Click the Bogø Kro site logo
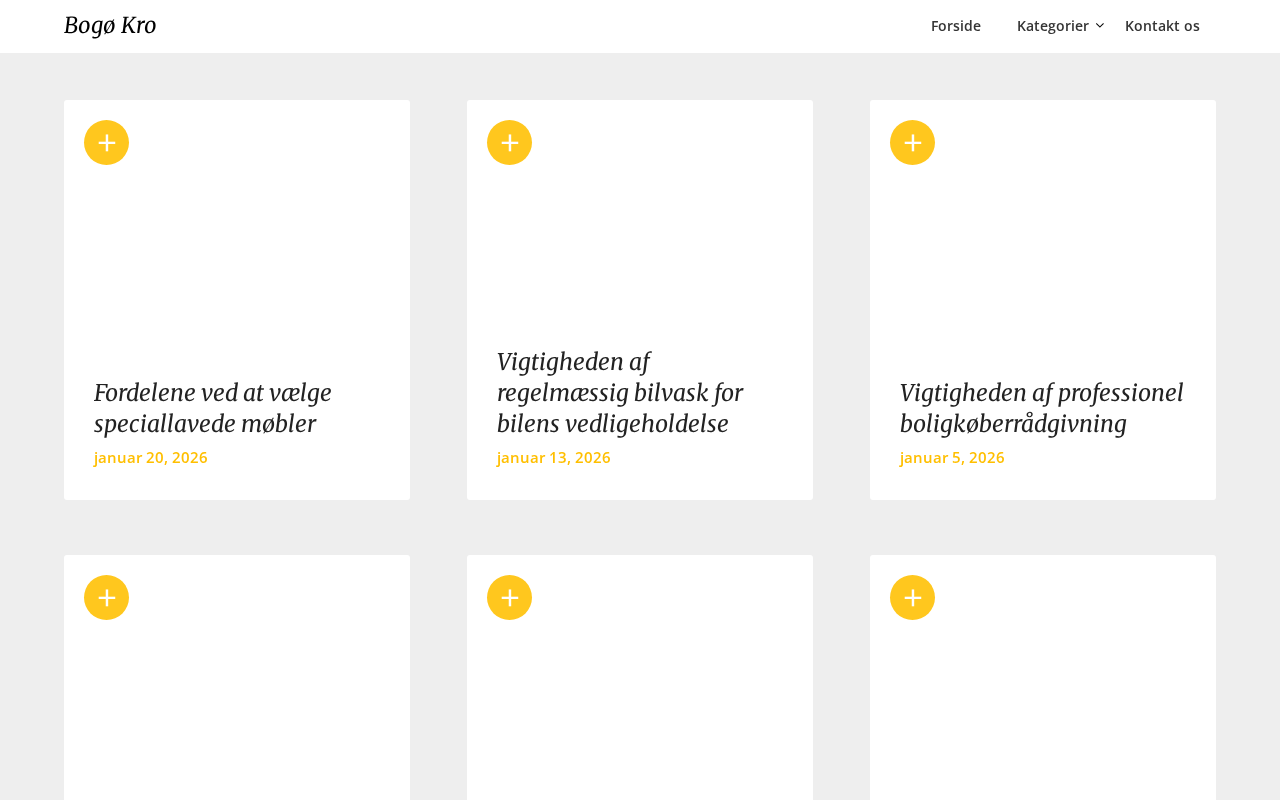Screen dimensions: 1280x800 [x=110, y=26]
